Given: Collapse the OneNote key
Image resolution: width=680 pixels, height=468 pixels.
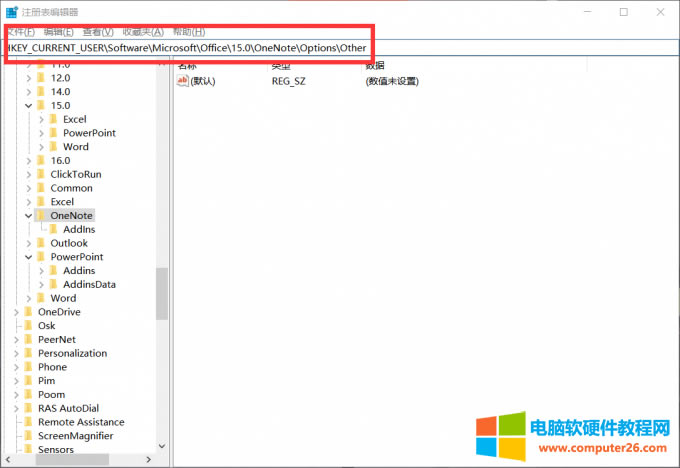Looking at the screenshot, I should 29,216.
